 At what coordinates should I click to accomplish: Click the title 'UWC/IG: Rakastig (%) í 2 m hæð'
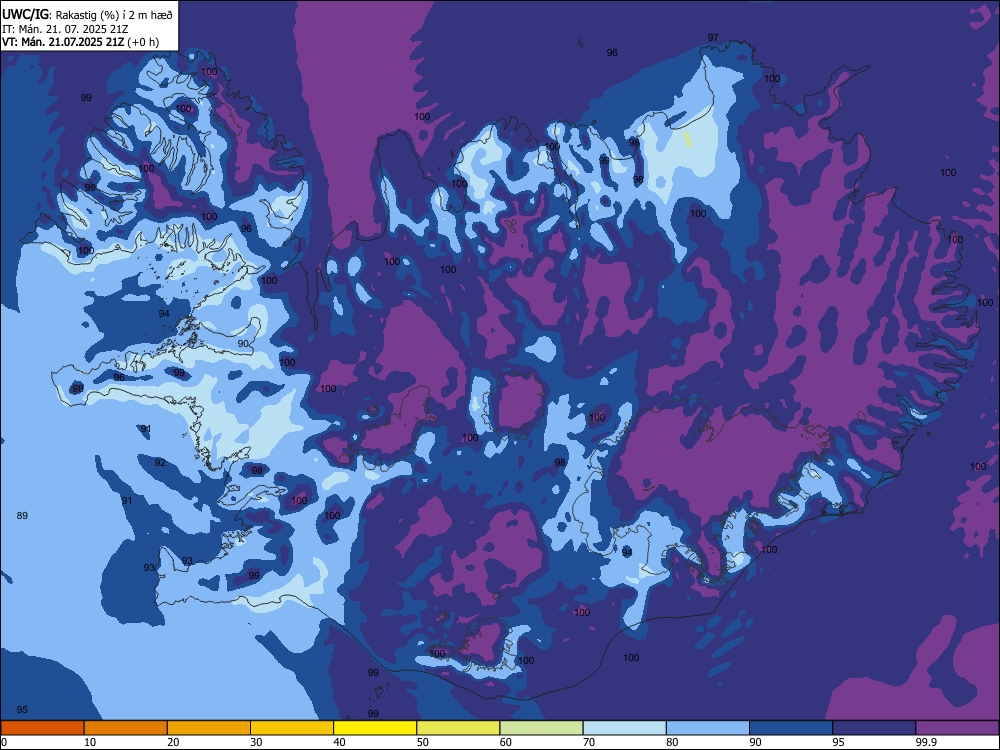(87, 14)
